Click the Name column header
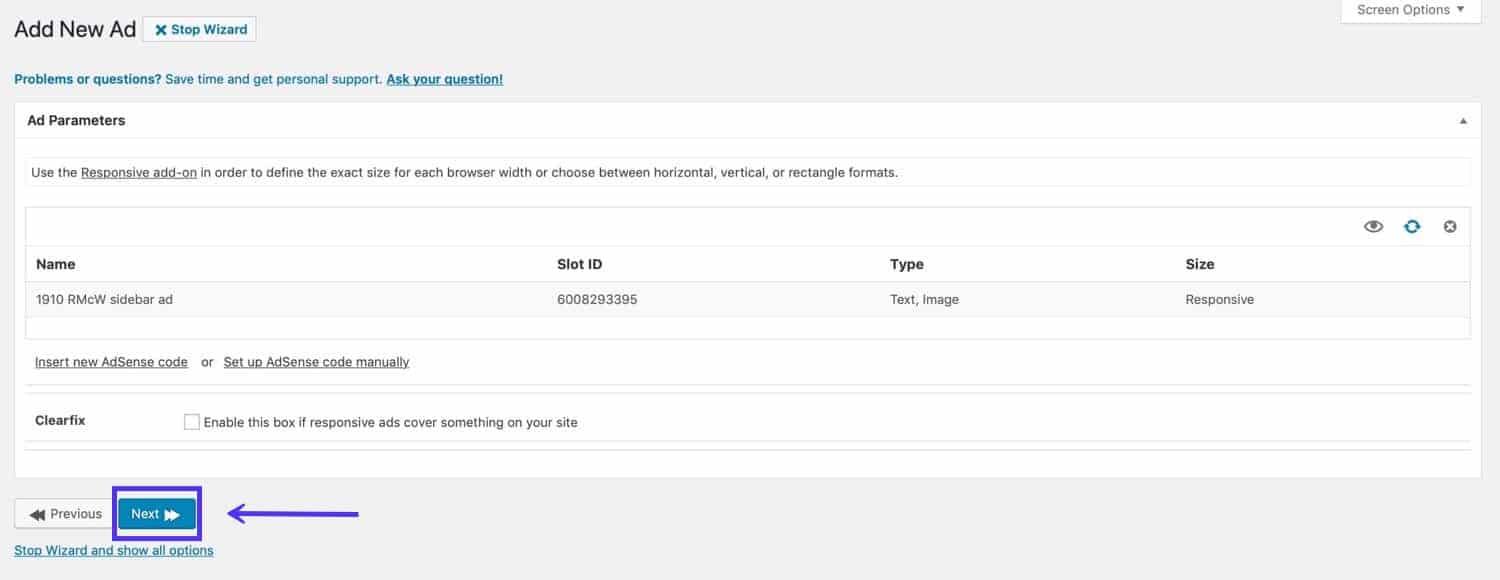This screenshot has height=580, width=1500. pyautogui.click(x=56, y=264)
